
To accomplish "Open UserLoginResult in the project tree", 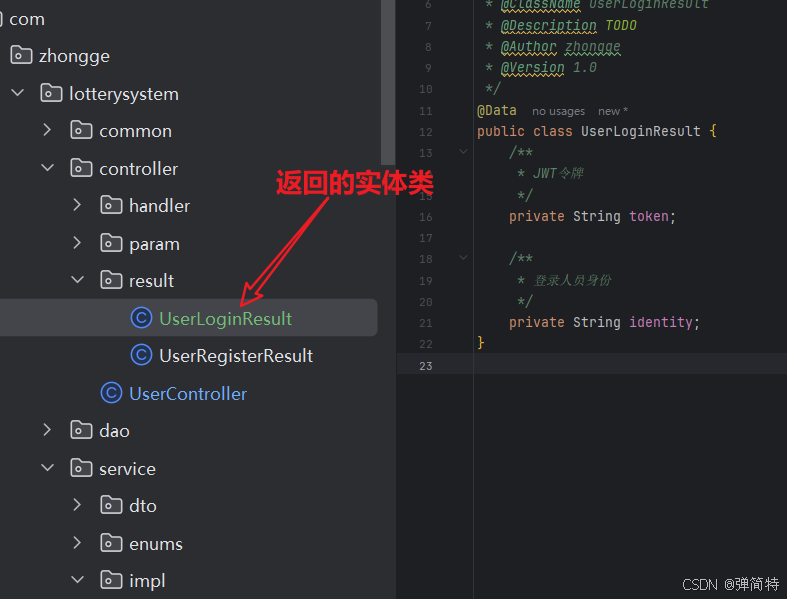I will point(225,318).
